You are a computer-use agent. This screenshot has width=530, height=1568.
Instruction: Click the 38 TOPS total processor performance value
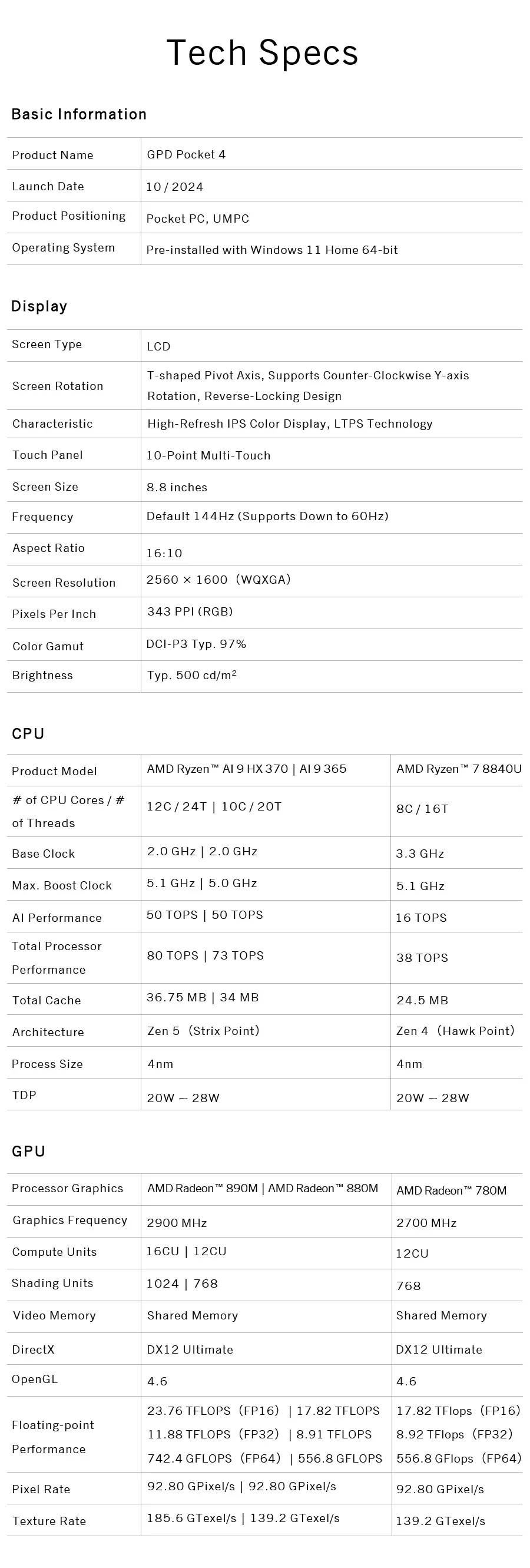point(422,958)
